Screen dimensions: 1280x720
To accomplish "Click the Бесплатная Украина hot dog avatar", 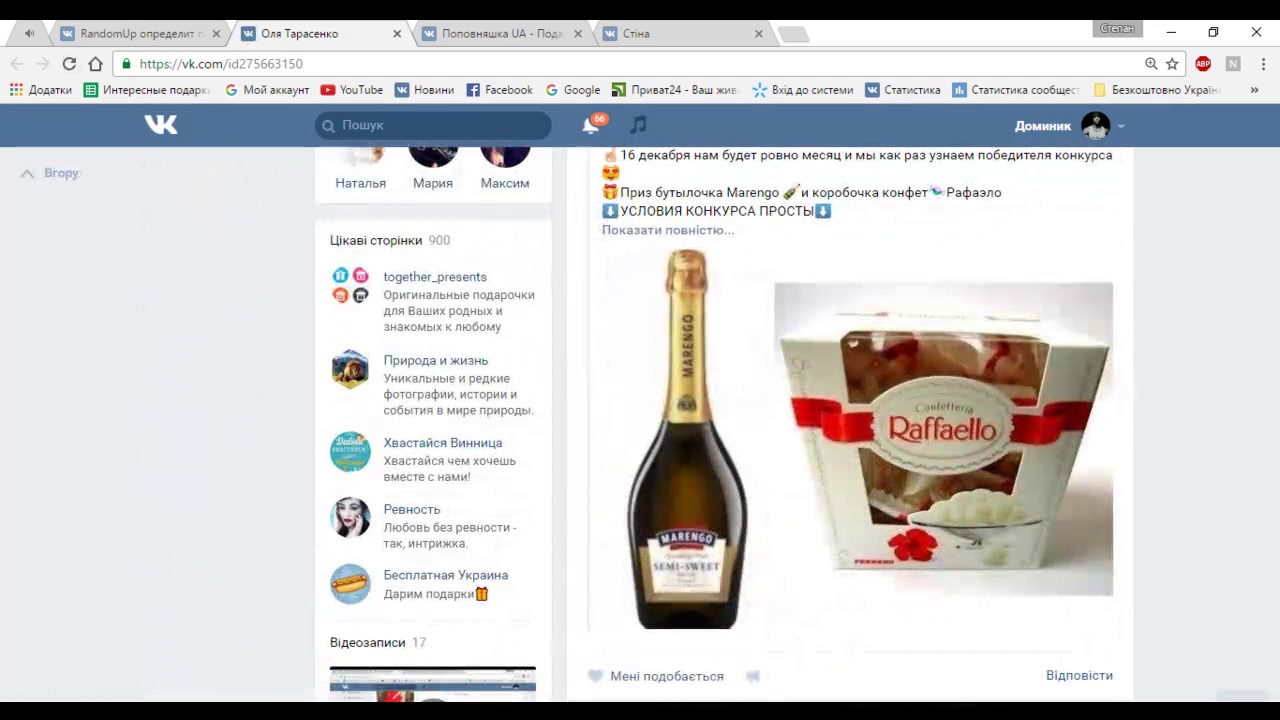I will [350, 584].
